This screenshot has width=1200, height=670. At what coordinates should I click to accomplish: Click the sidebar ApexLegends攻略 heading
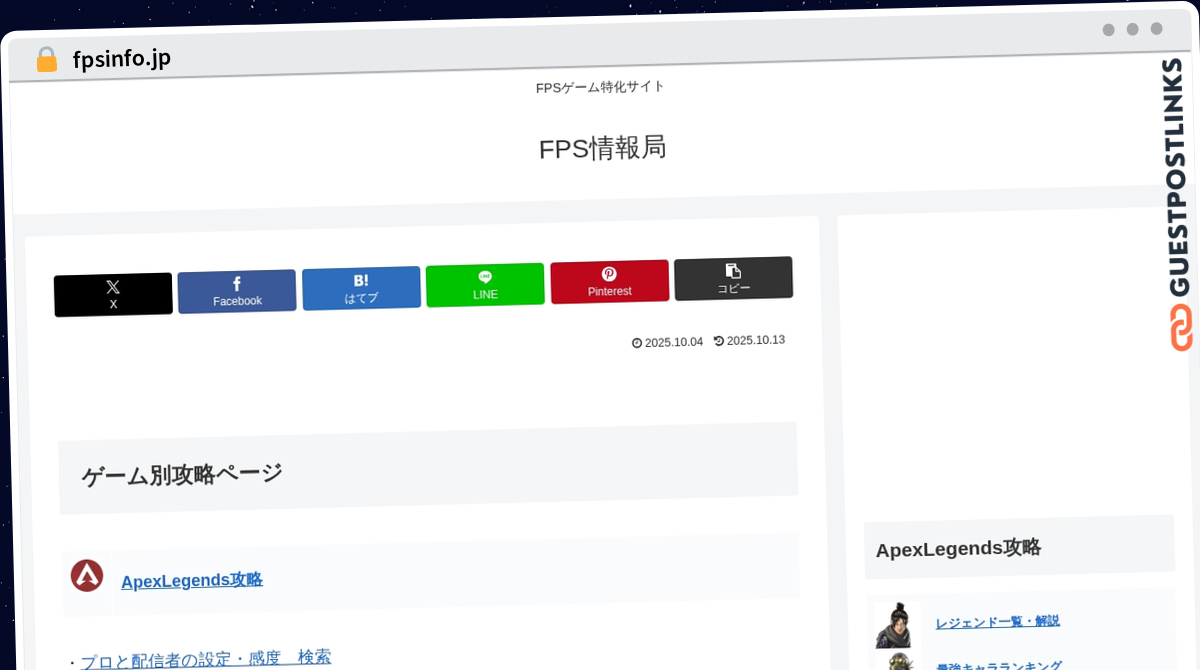pyautogui.click(x=958, y=548)
